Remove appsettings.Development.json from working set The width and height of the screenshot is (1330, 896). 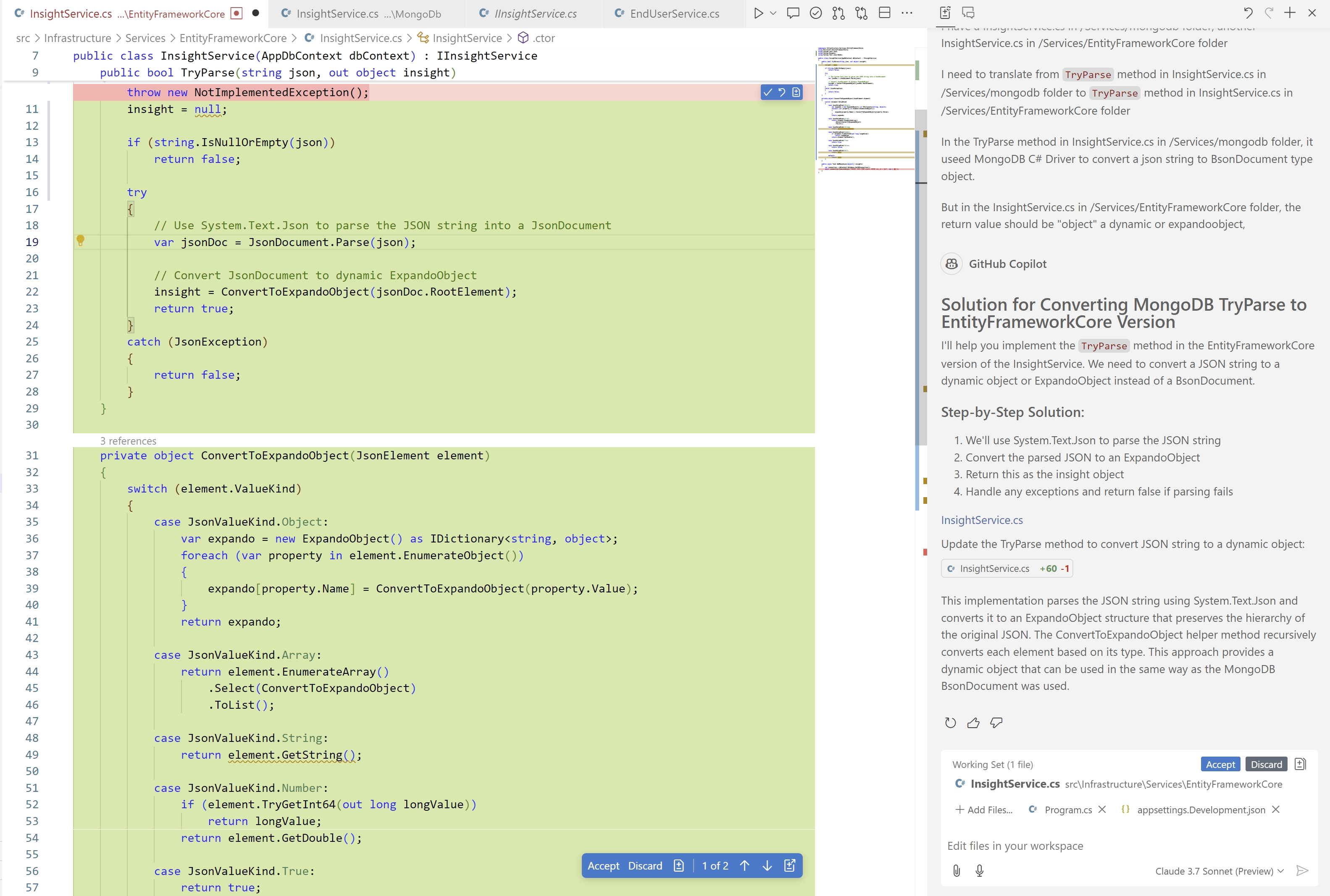click(x=1276, y=810)
